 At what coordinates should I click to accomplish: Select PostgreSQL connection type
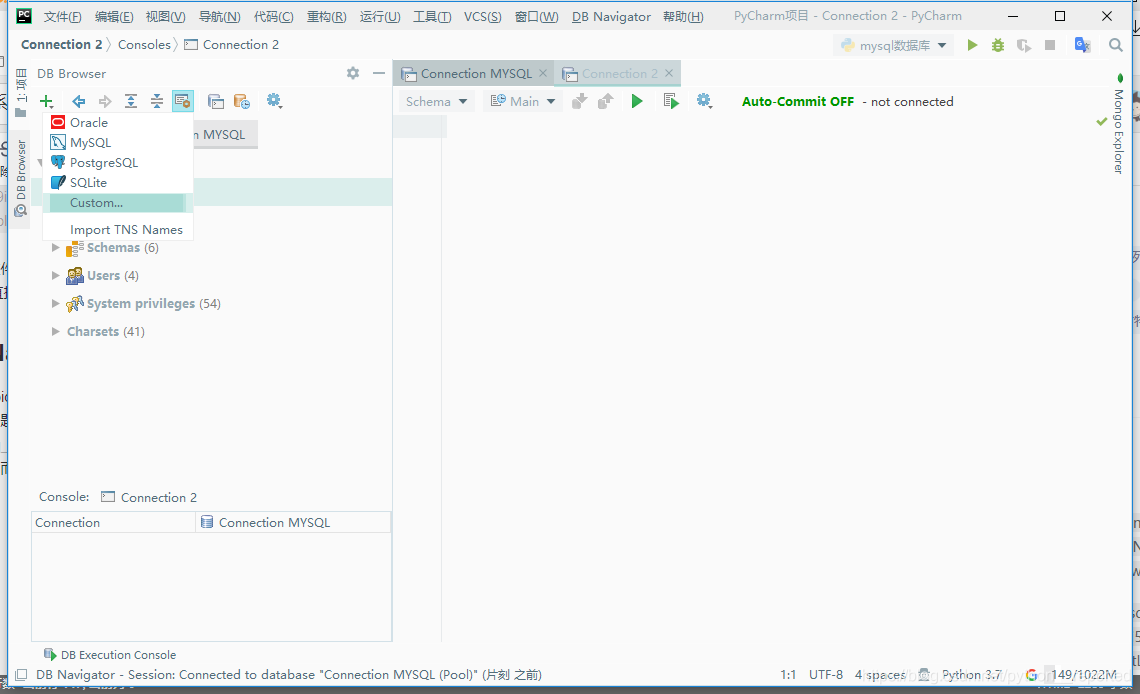[x=118, y=163]
